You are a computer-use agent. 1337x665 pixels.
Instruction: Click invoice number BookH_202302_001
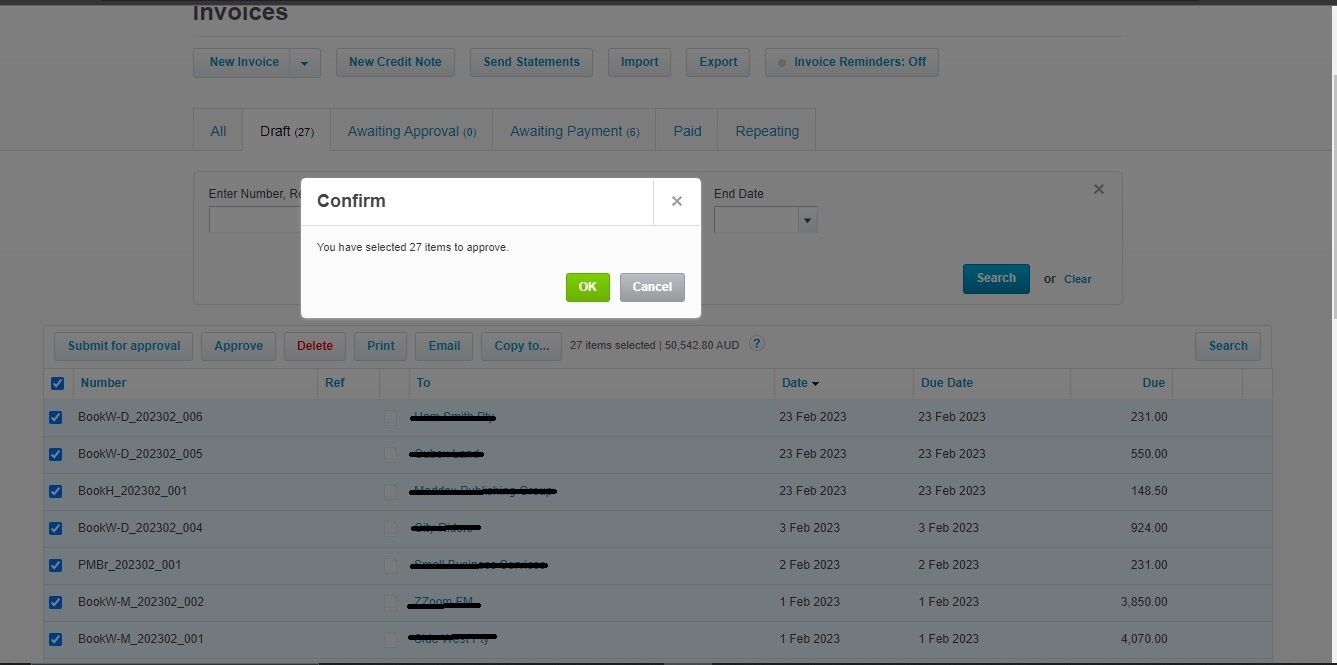point(132,491)
